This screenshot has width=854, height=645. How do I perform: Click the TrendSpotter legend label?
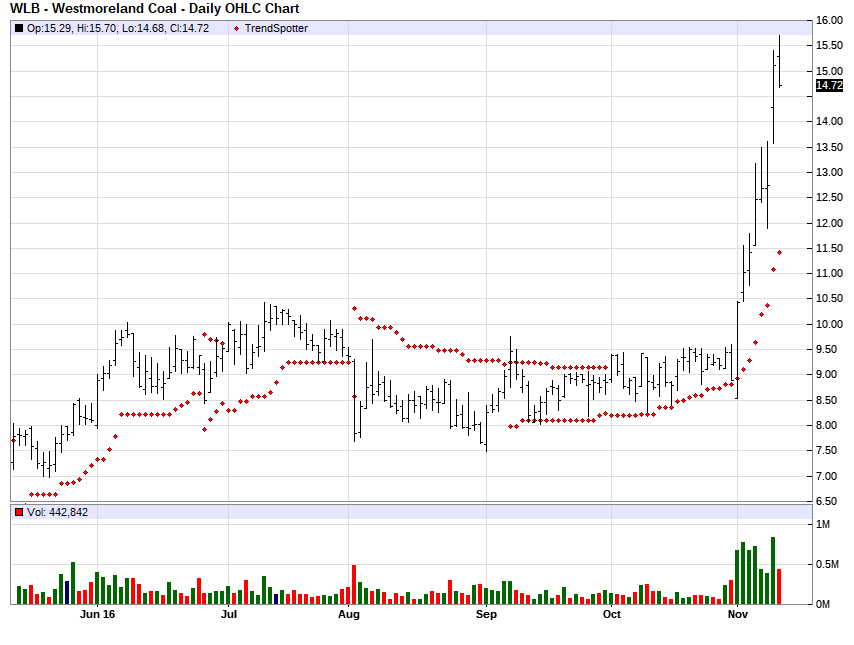[x=276, y=28]
